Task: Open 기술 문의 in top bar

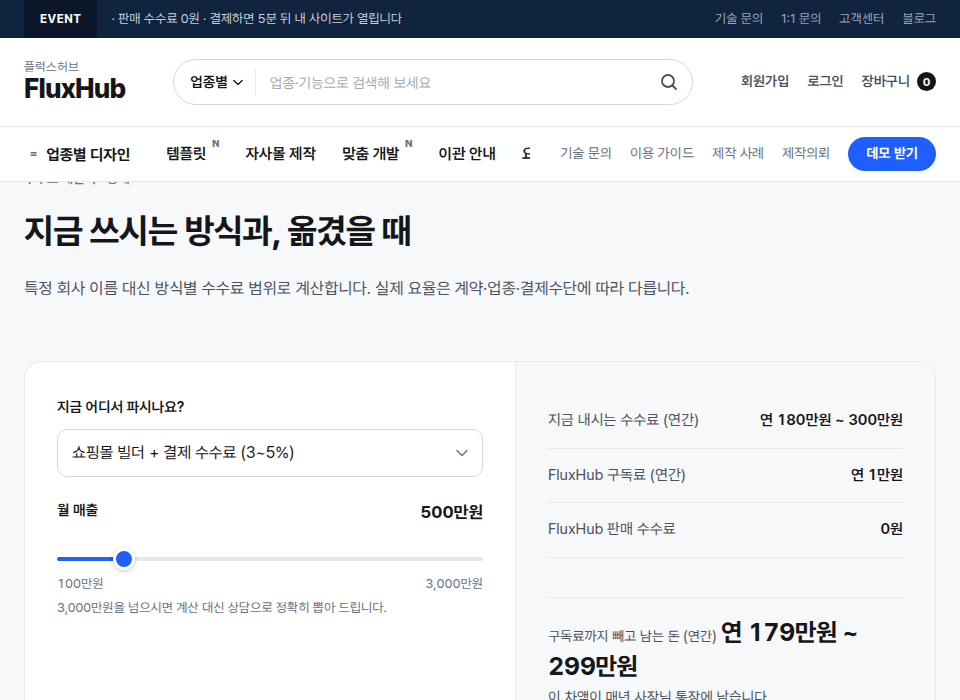Action: pyautogui.click(x=738, y=18)
